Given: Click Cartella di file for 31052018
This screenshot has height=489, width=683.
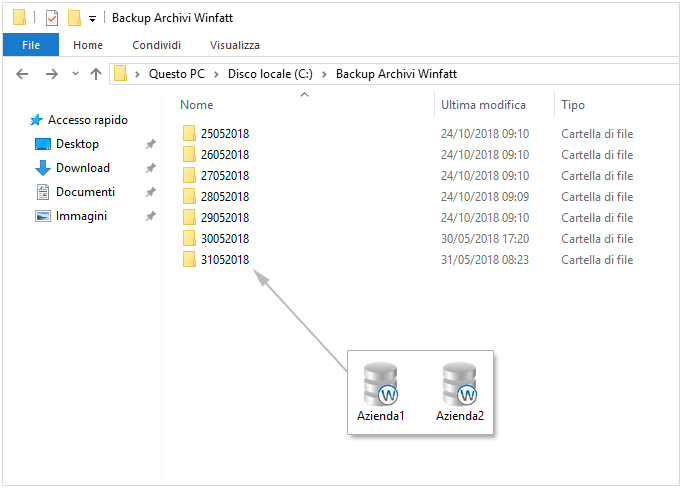Looking at the screenshot, I should [x=597, y=260].
